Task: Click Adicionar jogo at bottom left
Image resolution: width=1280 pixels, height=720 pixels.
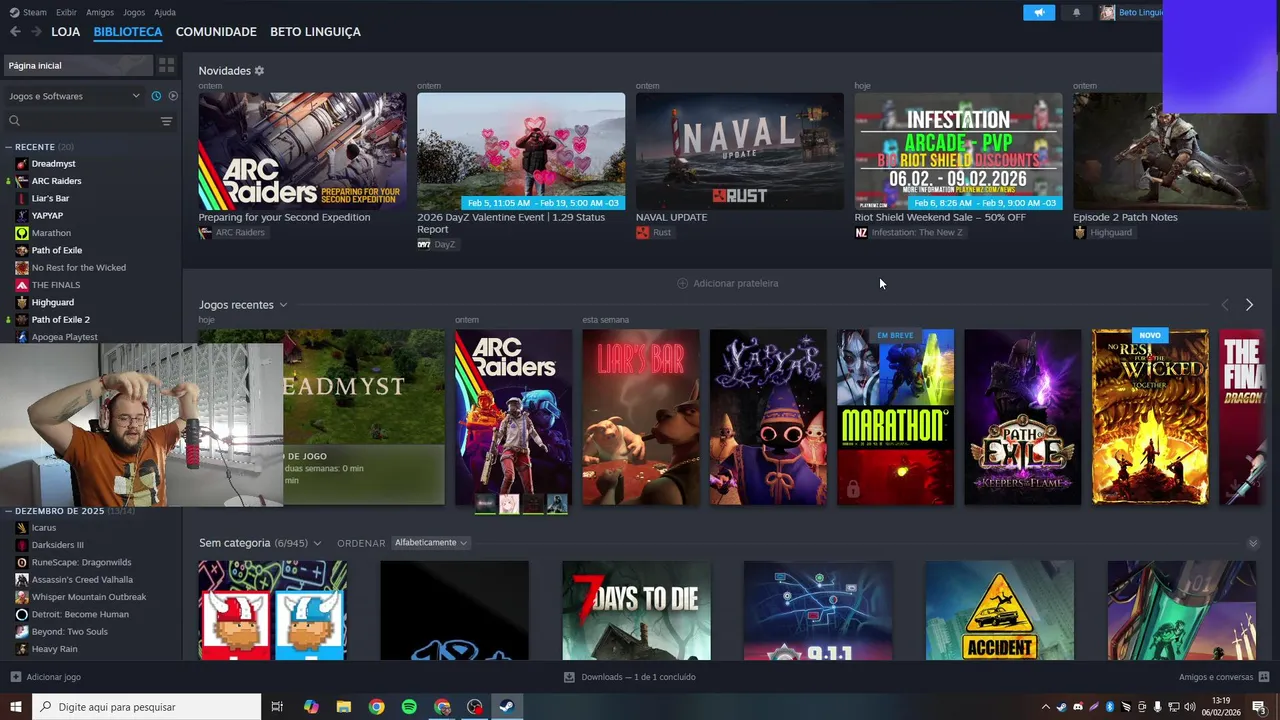Action: [x=45, y=677]
